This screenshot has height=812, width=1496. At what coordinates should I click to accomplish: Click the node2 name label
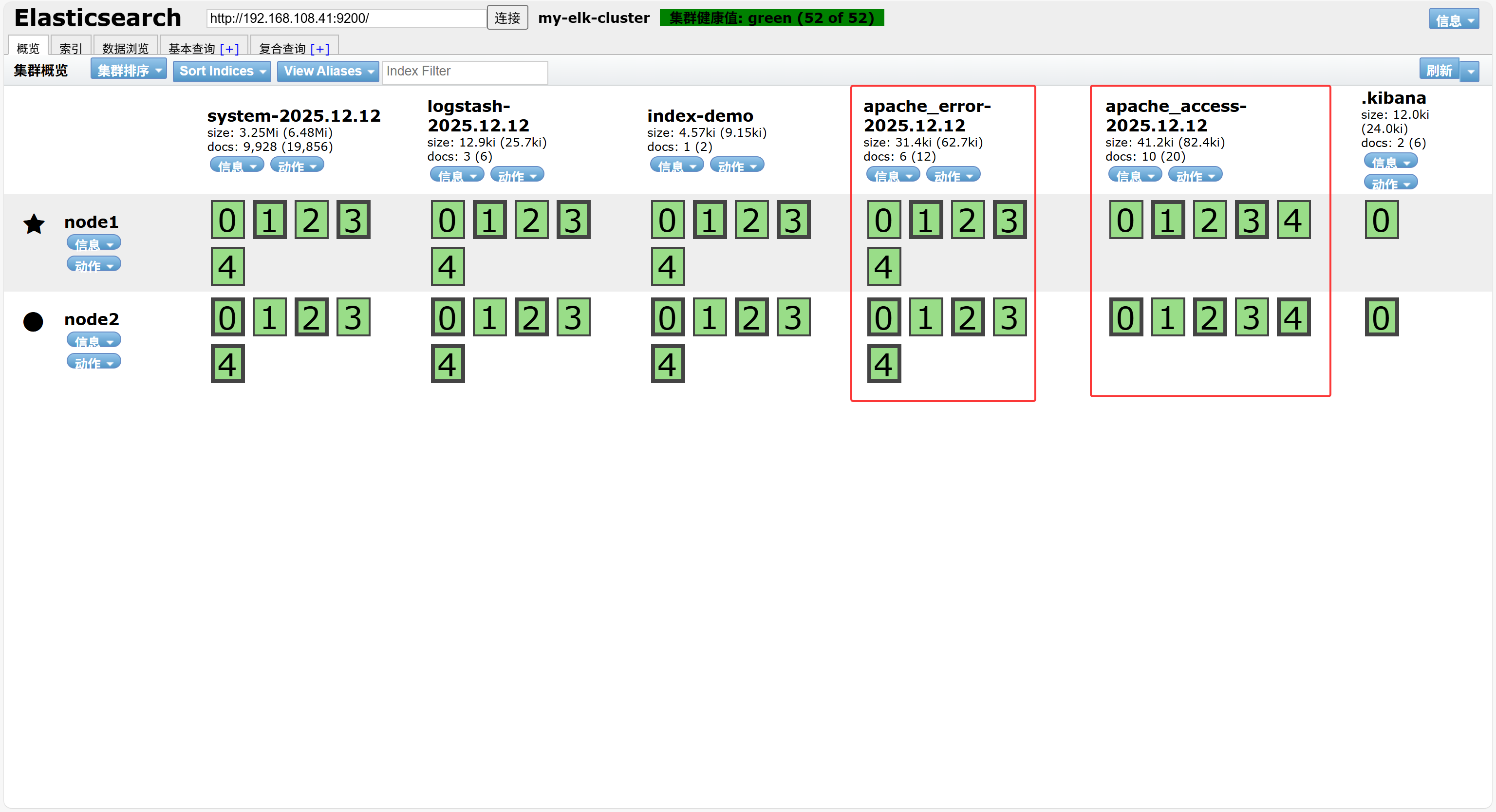(x=91, y=319)
